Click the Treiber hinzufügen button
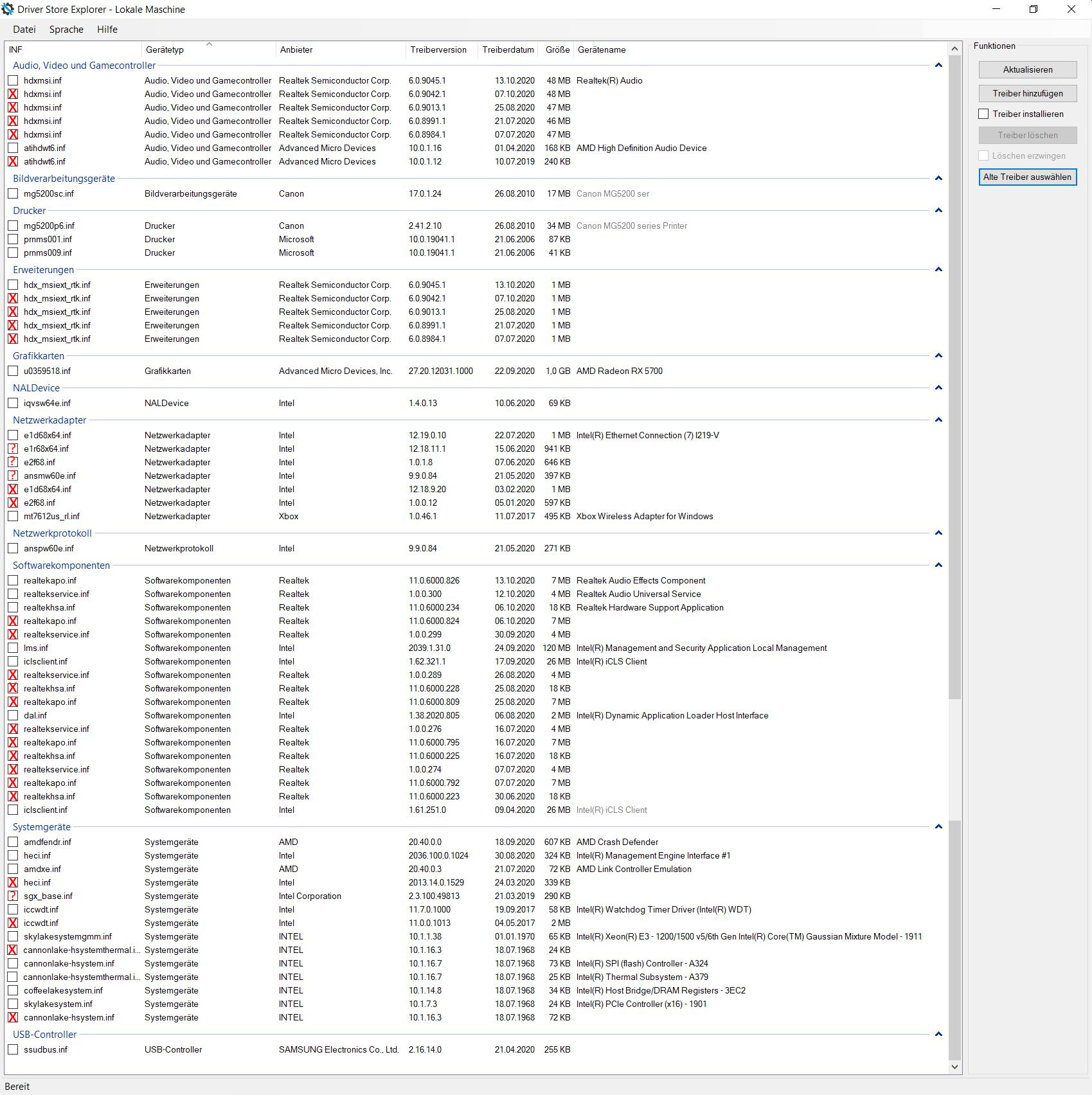Viewport: 1092px width, 1095px height. (1028, 93)
